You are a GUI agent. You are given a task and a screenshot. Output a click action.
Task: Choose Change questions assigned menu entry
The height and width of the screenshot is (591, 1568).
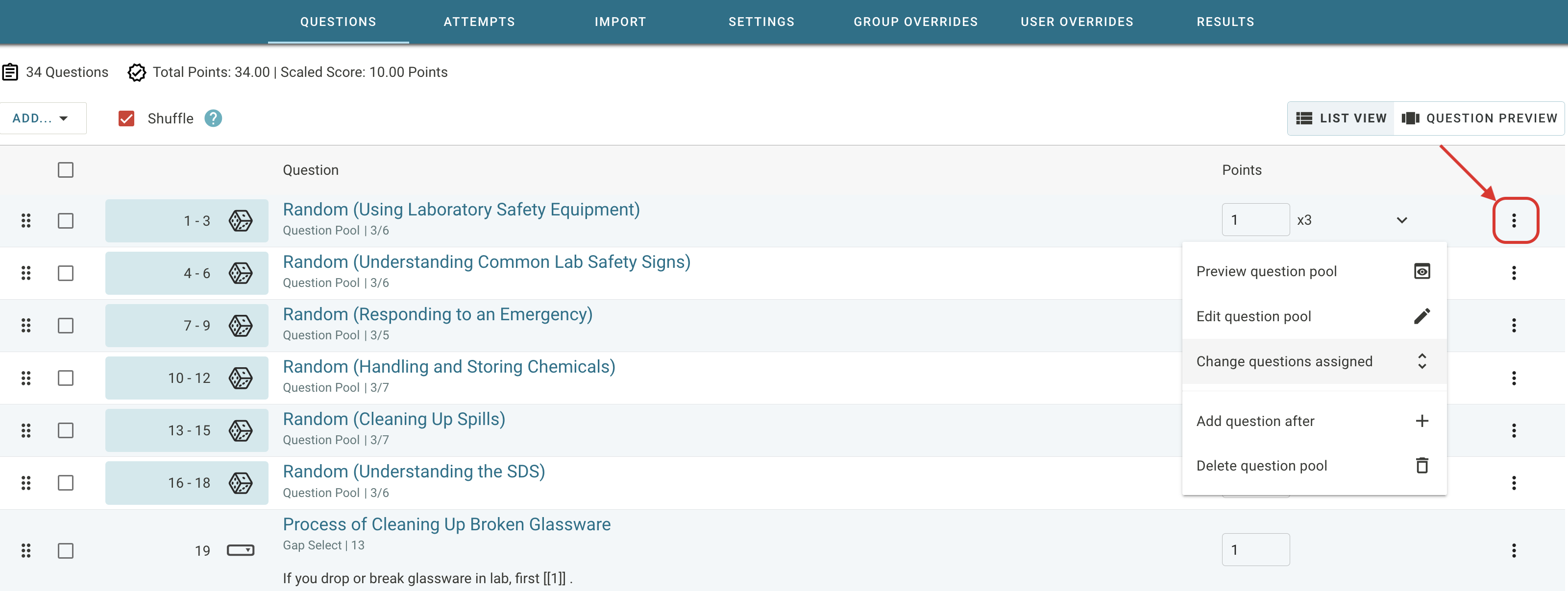coord(1284,361)
